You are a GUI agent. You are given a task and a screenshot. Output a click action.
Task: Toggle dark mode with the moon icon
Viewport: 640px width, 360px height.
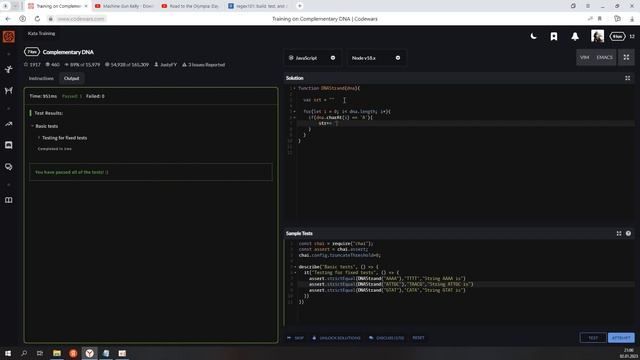(x=533, y=36)
